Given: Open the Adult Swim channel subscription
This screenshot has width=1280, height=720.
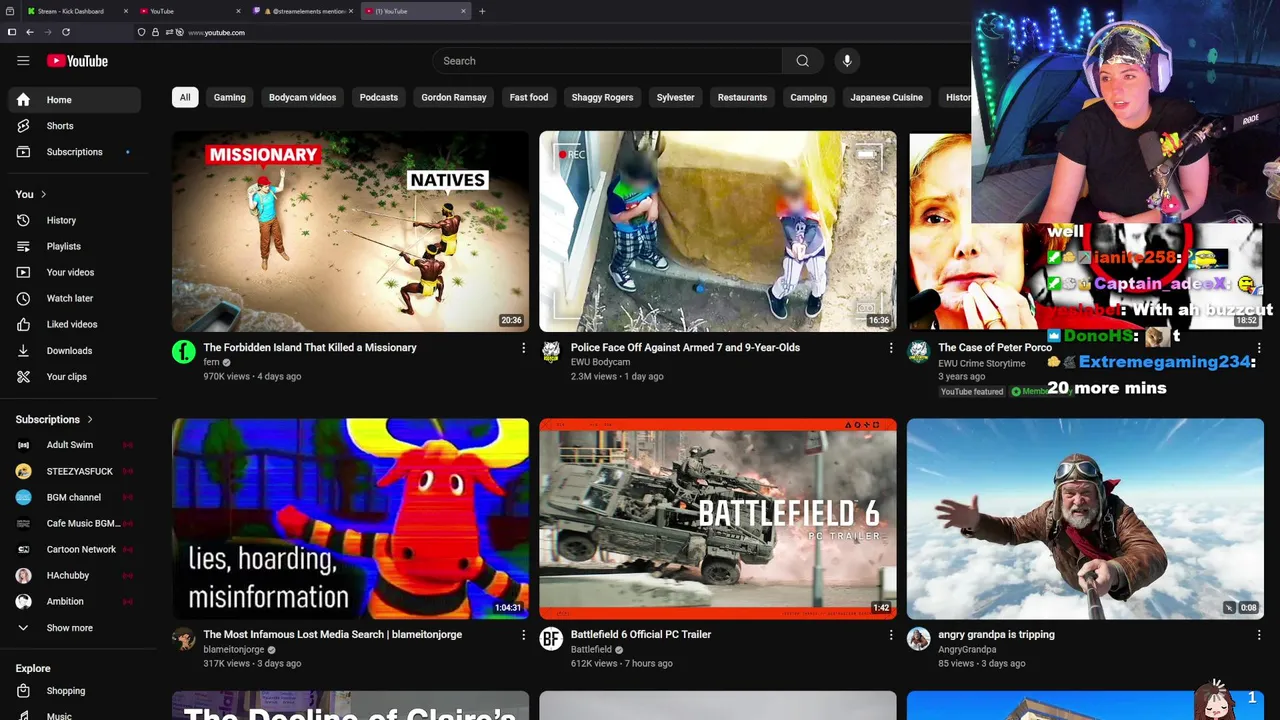Looking at the screenshot, I should (74, 445).
